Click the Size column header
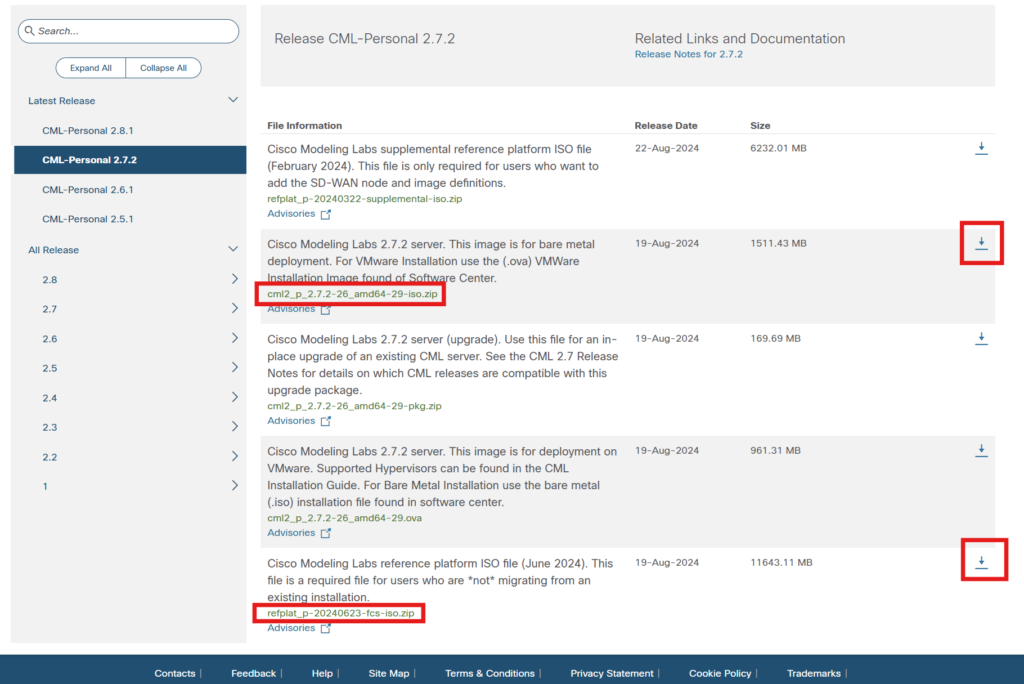The height and width of the screenshot is (684, 1024). 760,125
